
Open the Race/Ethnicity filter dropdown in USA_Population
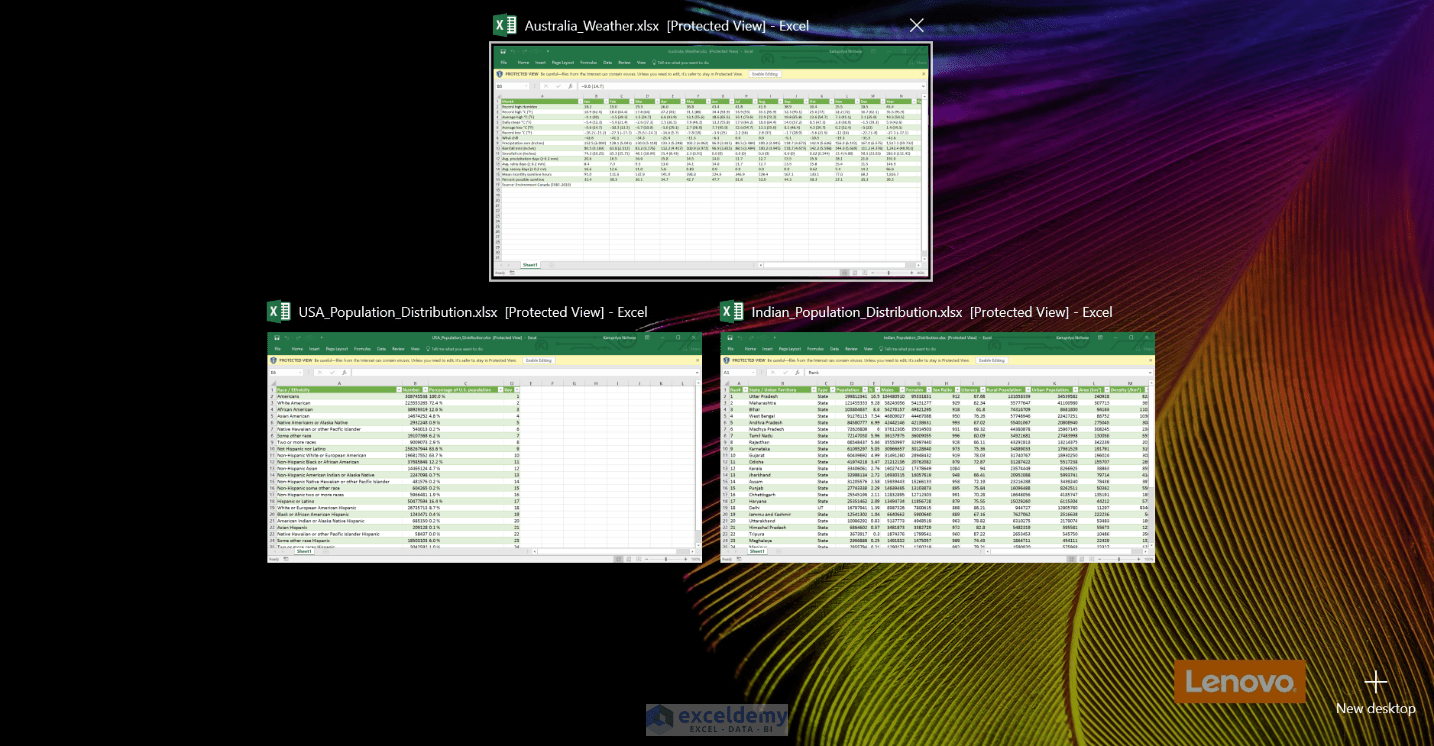(398, 388)
